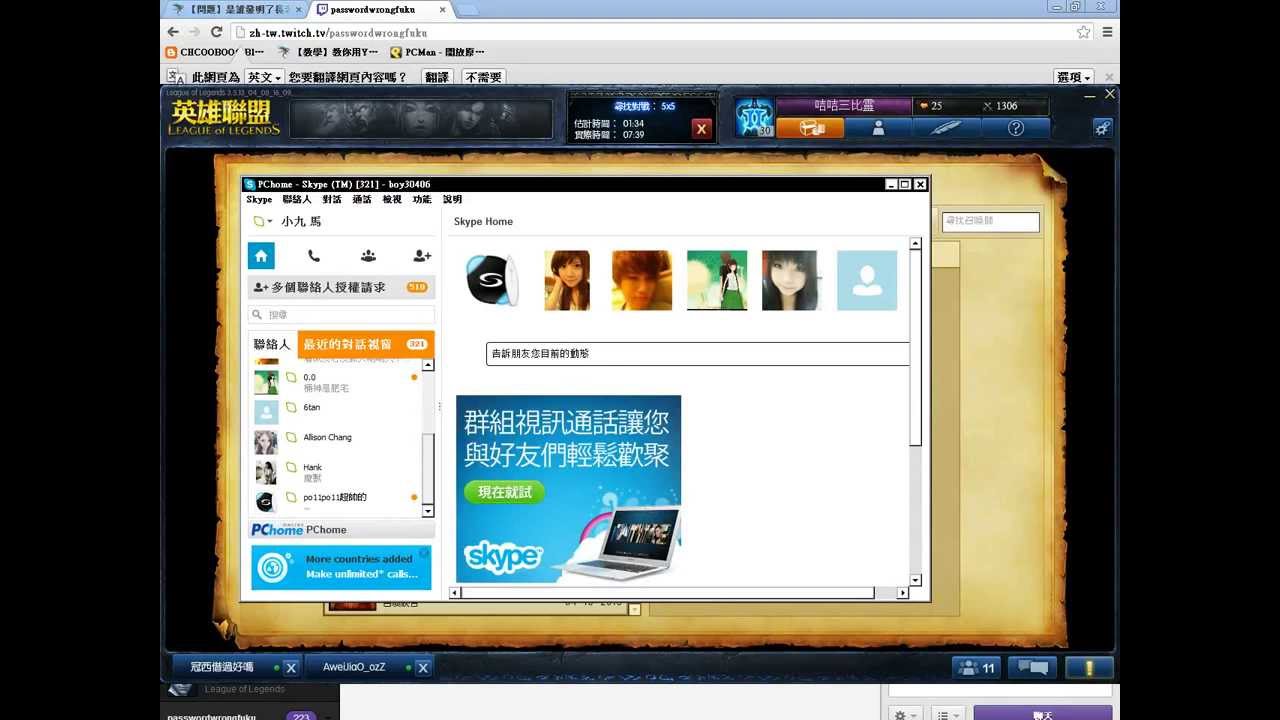Open the AweiJiaO_ozZ League chat tab
The width and height of the screenshot is (1280, 720).
click(x=368, y=667)
